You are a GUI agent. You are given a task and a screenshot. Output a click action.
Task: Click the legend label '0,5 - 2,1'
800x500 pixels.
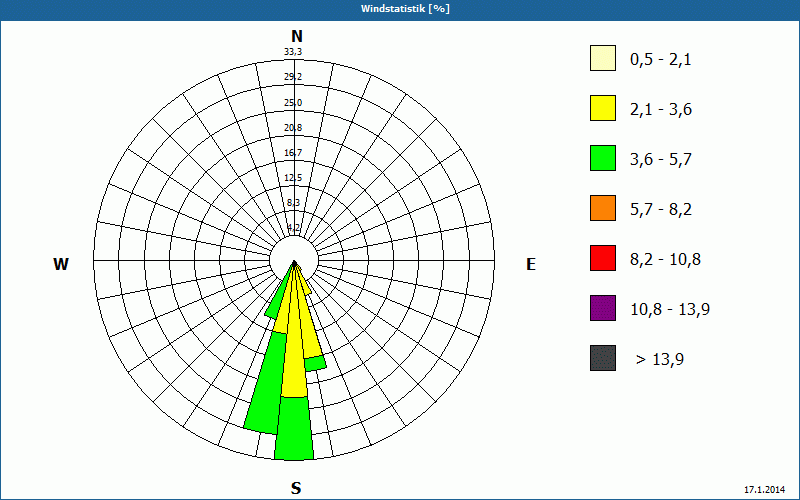click(661, 60)
